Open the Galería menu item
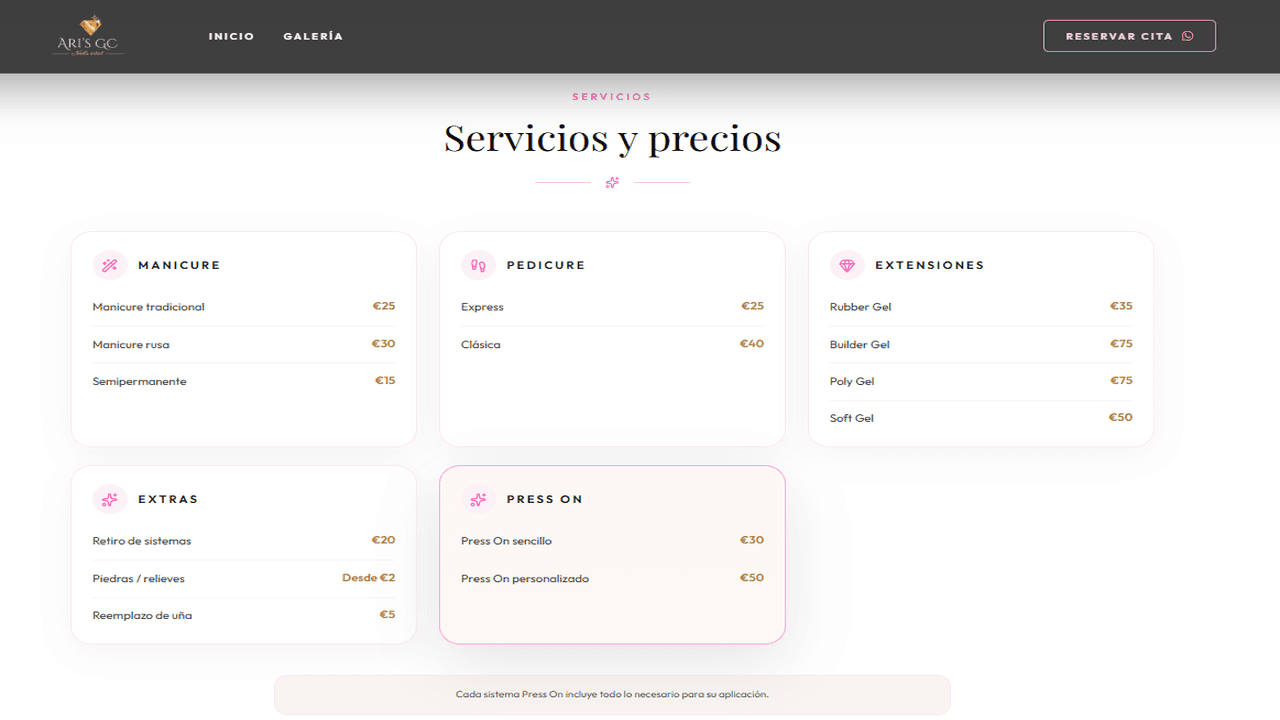1280x720 pixels. point(313,36)
